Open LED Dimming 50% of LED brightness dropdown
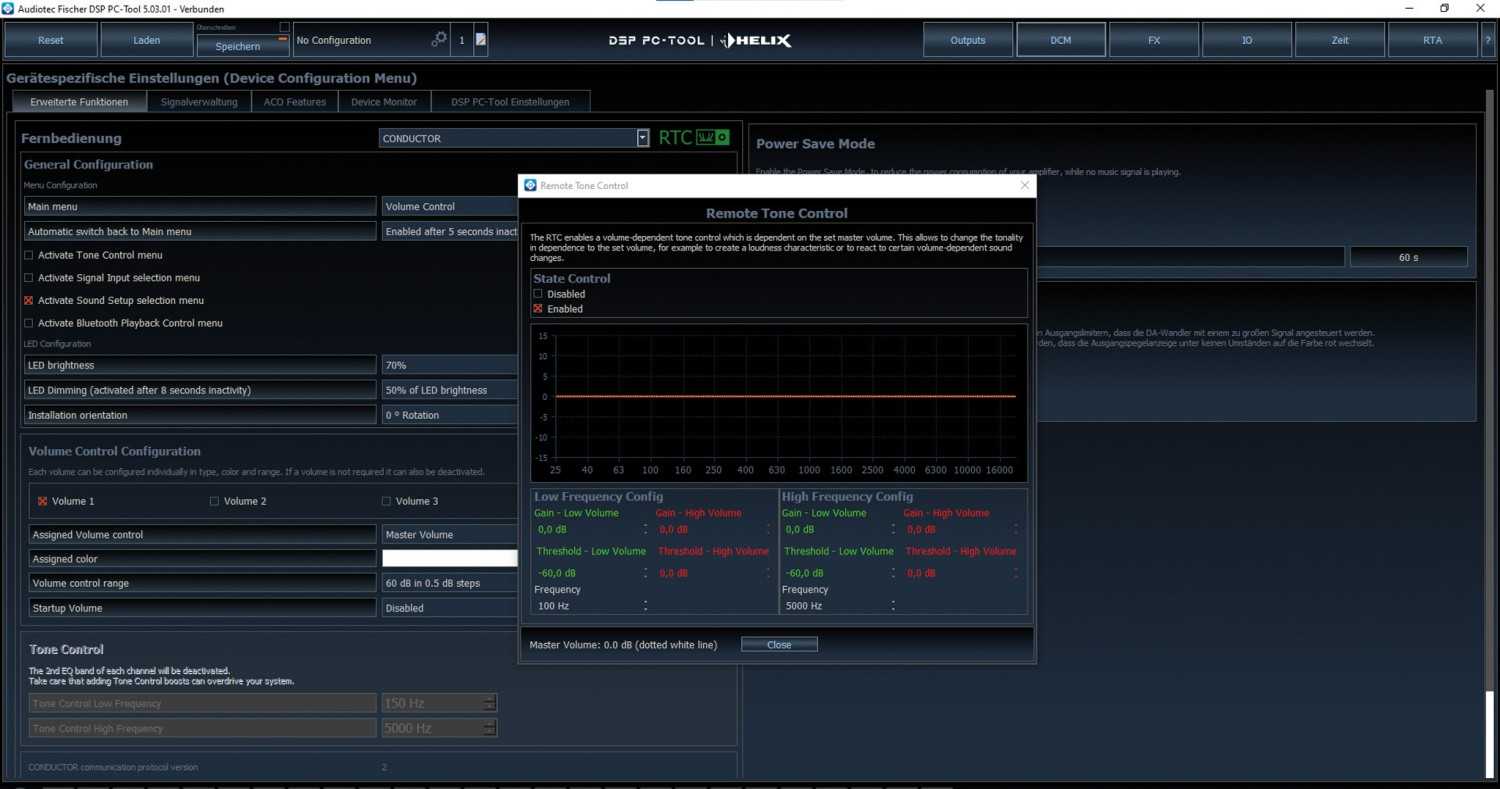The height and width of the screenshot is (789, 1500). [x=450, y=390]
